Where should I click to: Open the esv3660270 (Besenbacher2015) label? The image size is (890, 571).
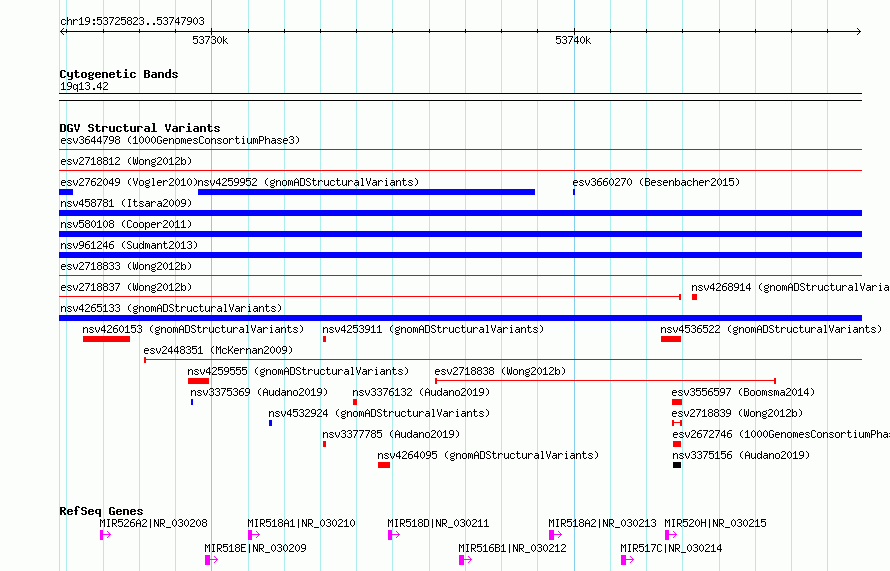656,182
